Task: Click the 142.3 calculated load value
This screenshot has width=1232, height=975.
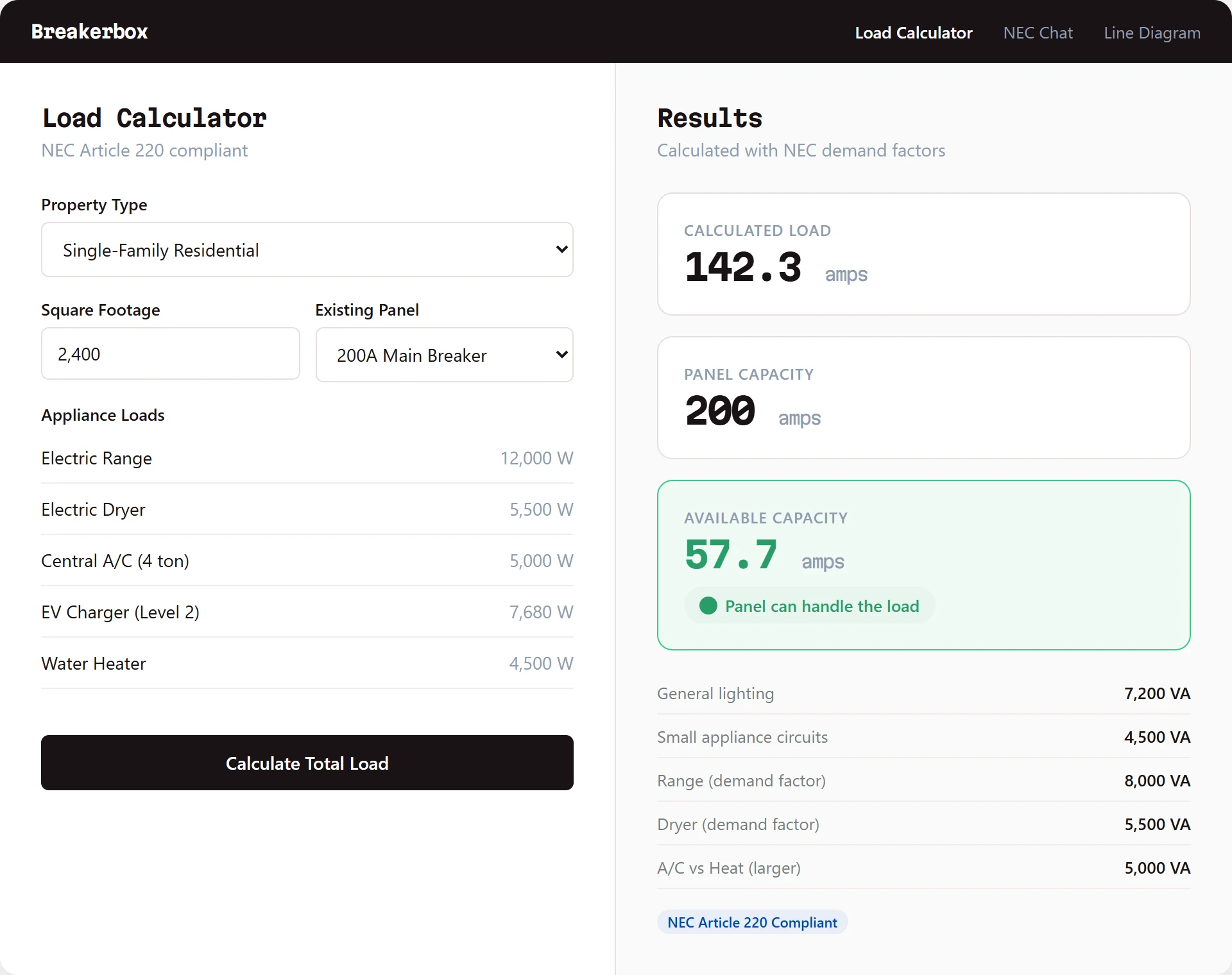Action: (x=743, y=267)
